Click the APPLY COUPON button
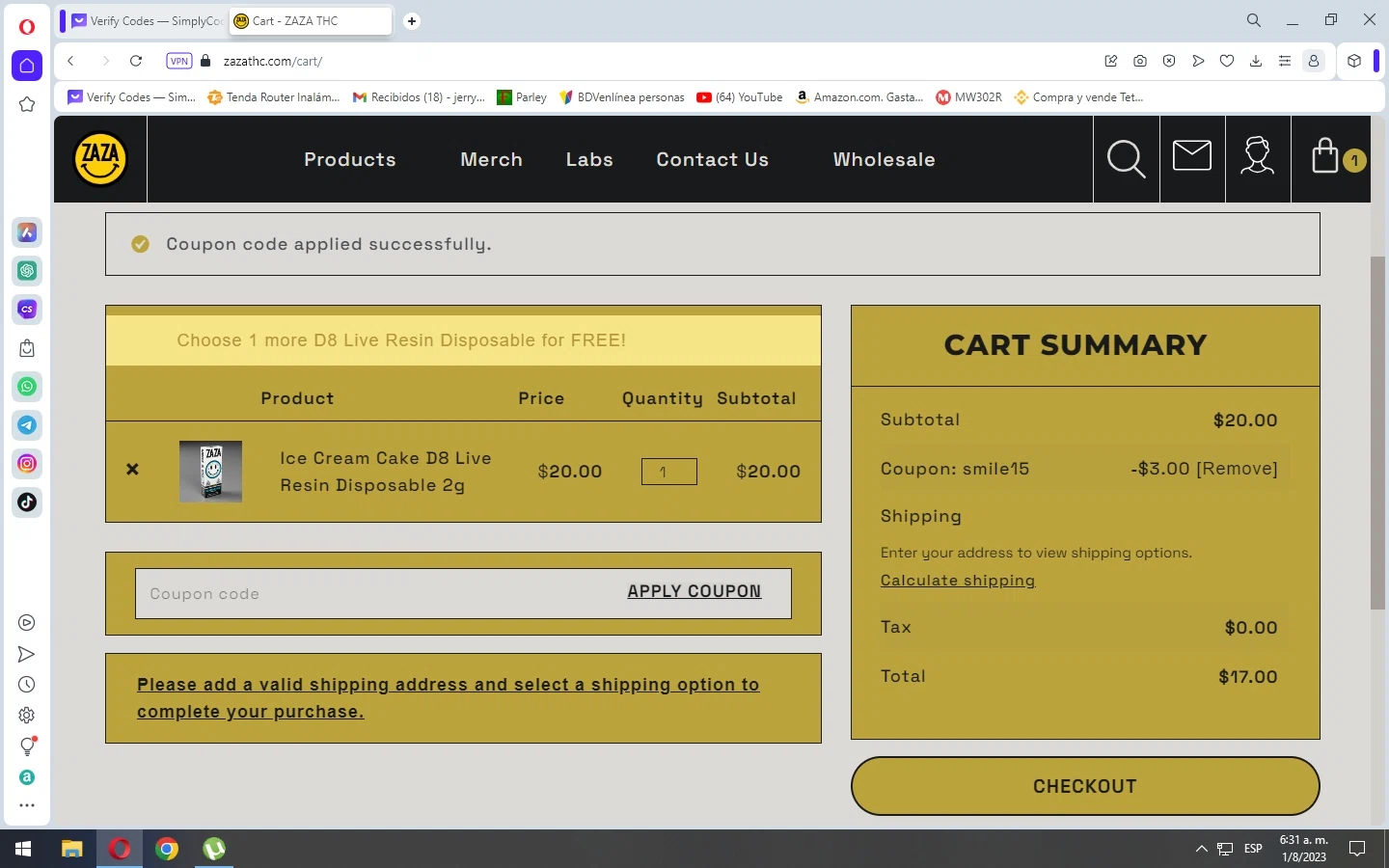The height and width of the screenshot is (868, 1389). [x=694, y=591]
